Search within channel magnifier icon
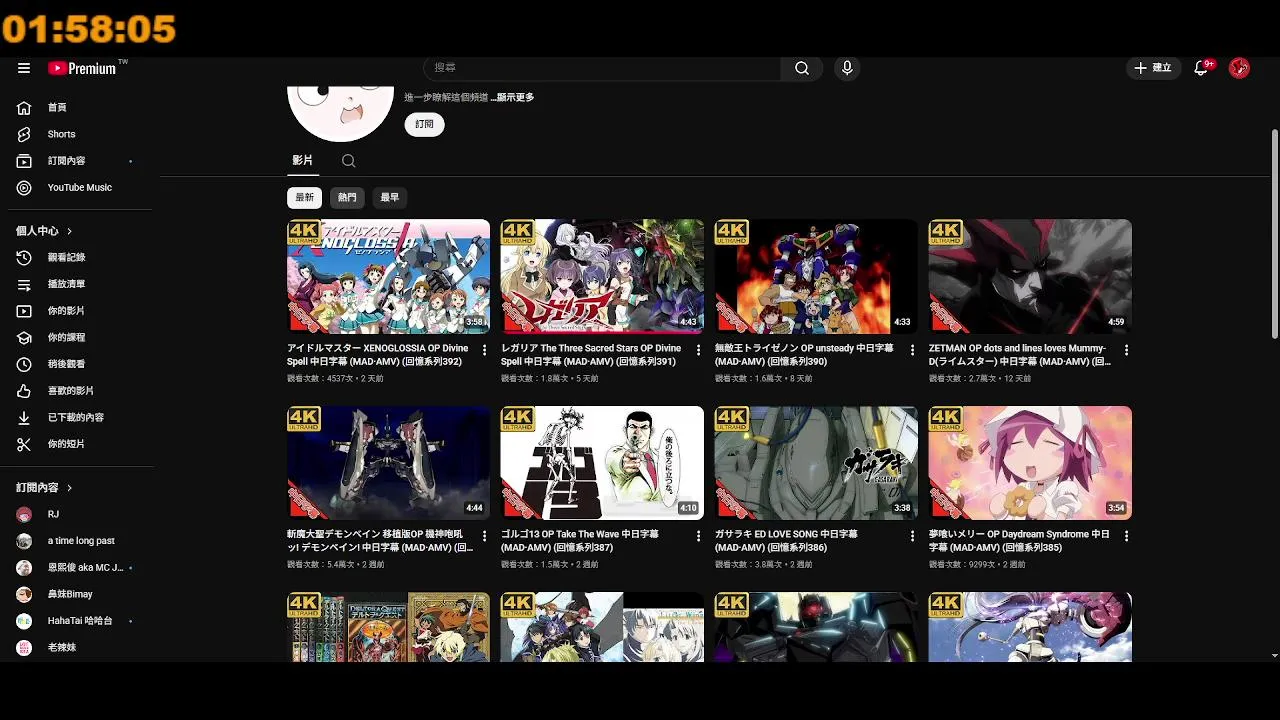 click(x=348, y=161)
